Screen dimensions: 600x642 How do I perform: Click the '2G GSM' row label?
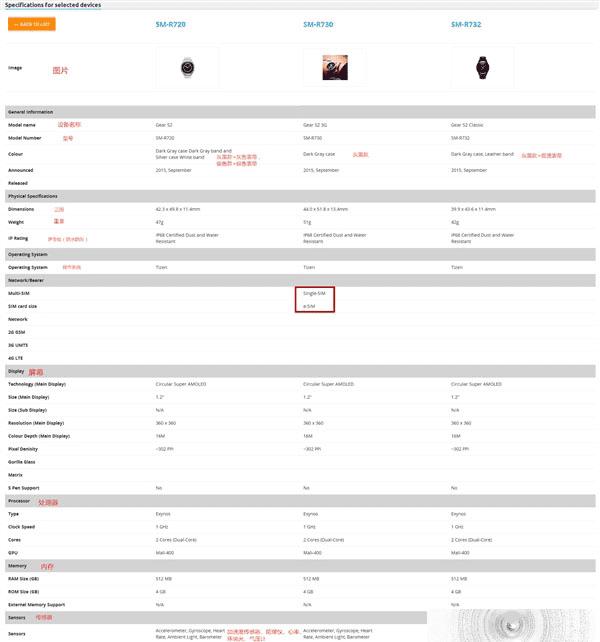coord(16,332)
